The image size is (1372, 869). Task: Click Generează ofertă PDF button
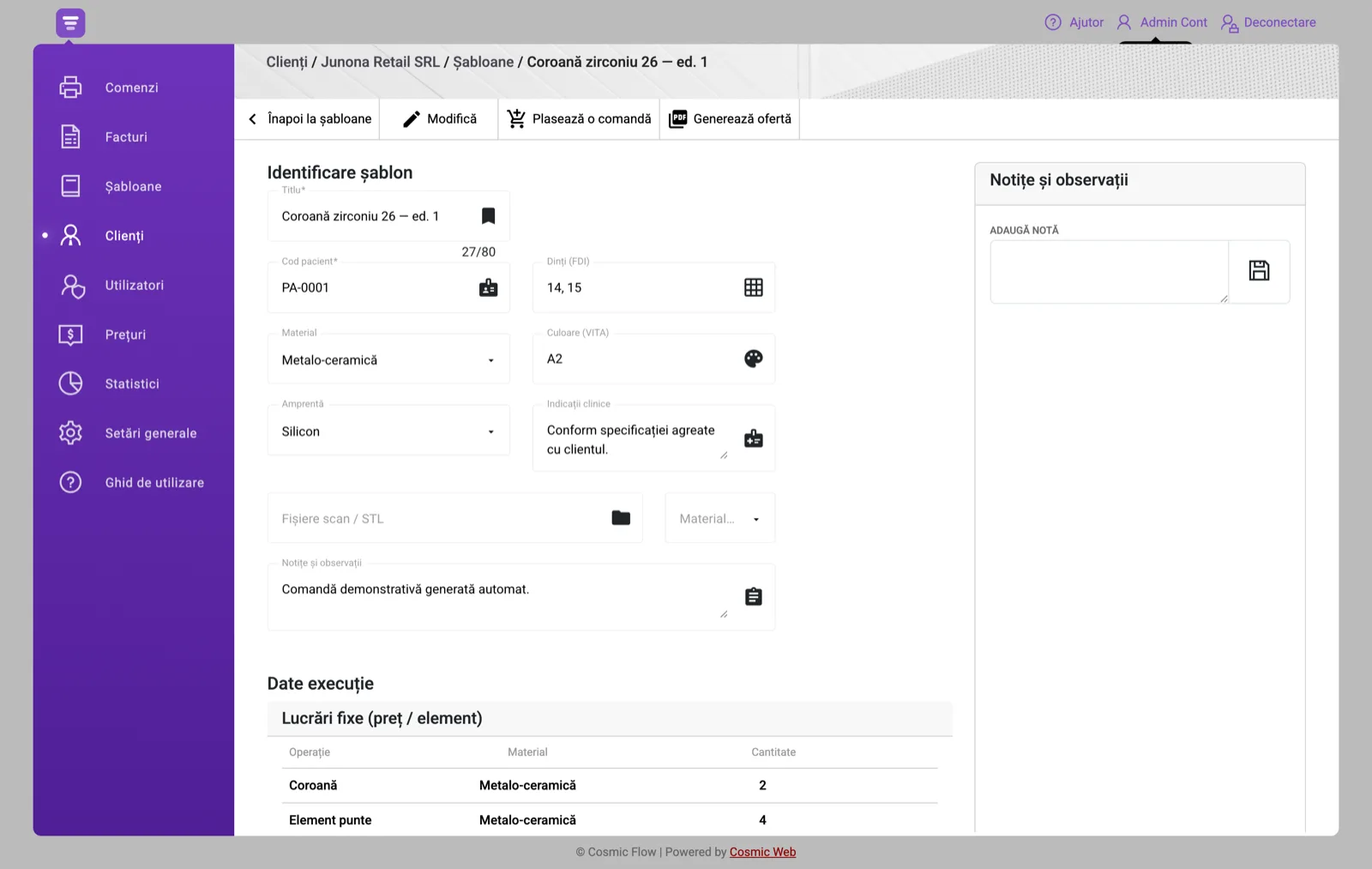730,118
